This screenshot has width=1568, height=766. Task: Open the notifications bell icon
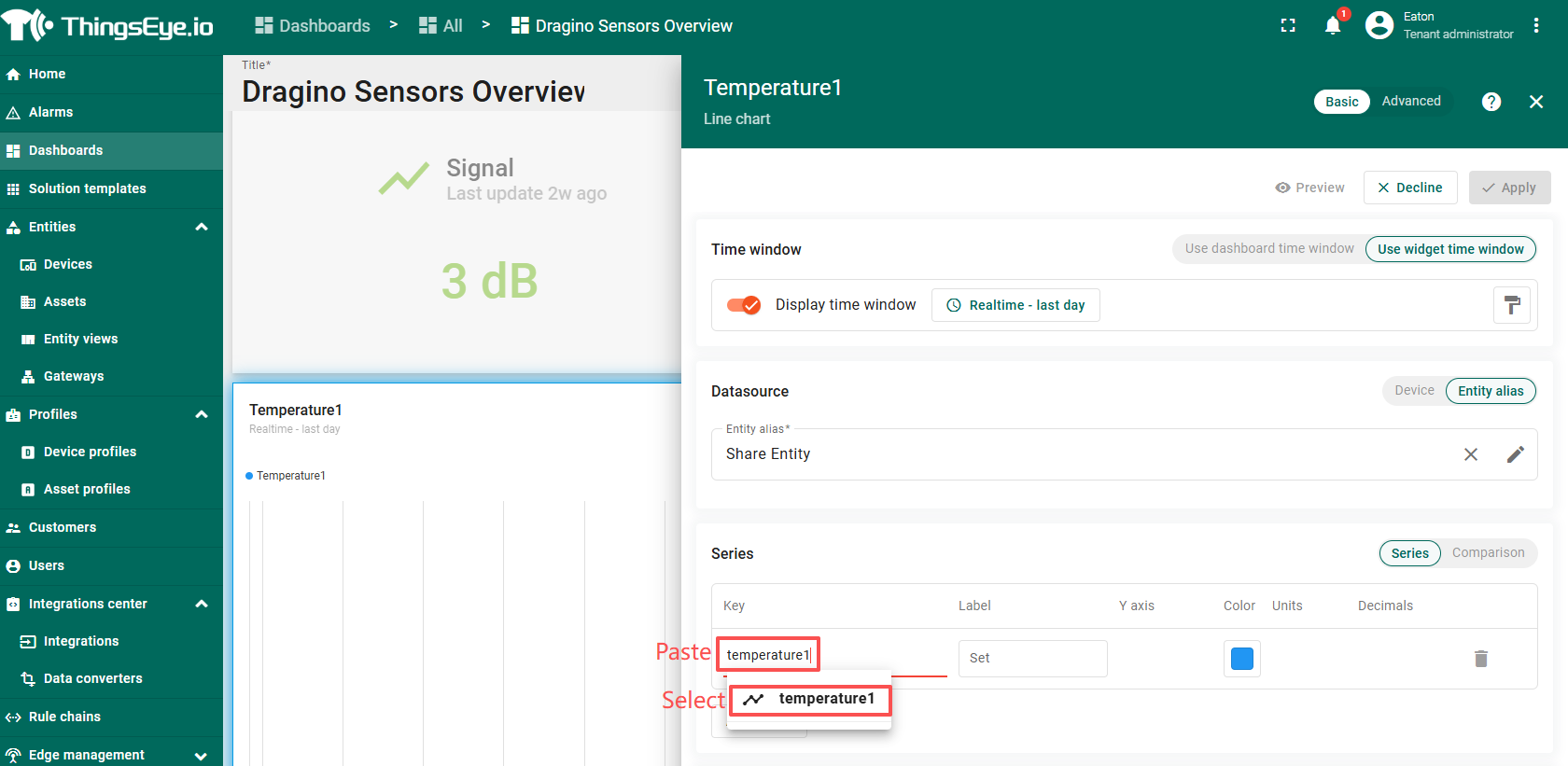(1333, 25)
